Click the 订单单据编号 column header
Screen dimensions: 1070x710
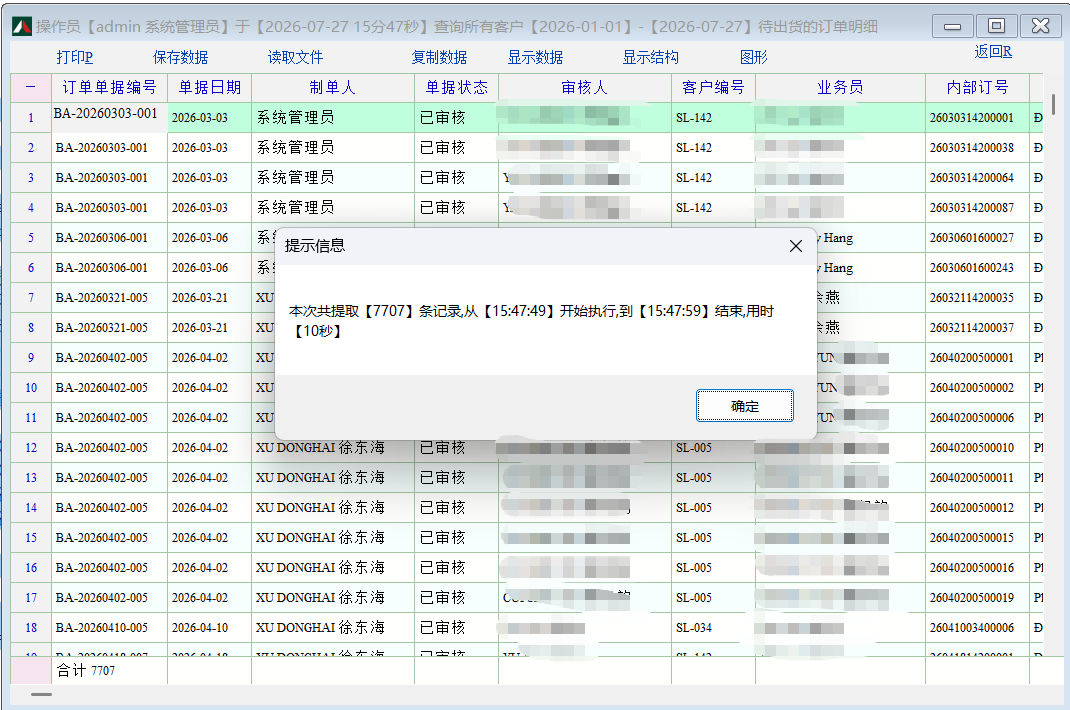[x=109, y=87]
